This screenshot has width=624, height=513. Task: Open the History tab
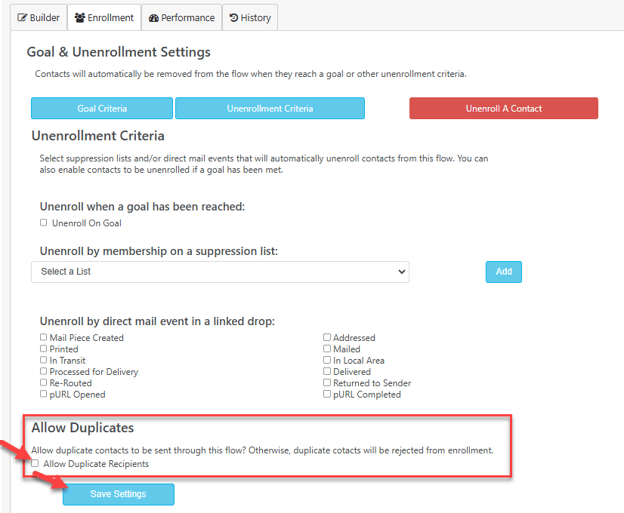[250, 18]
